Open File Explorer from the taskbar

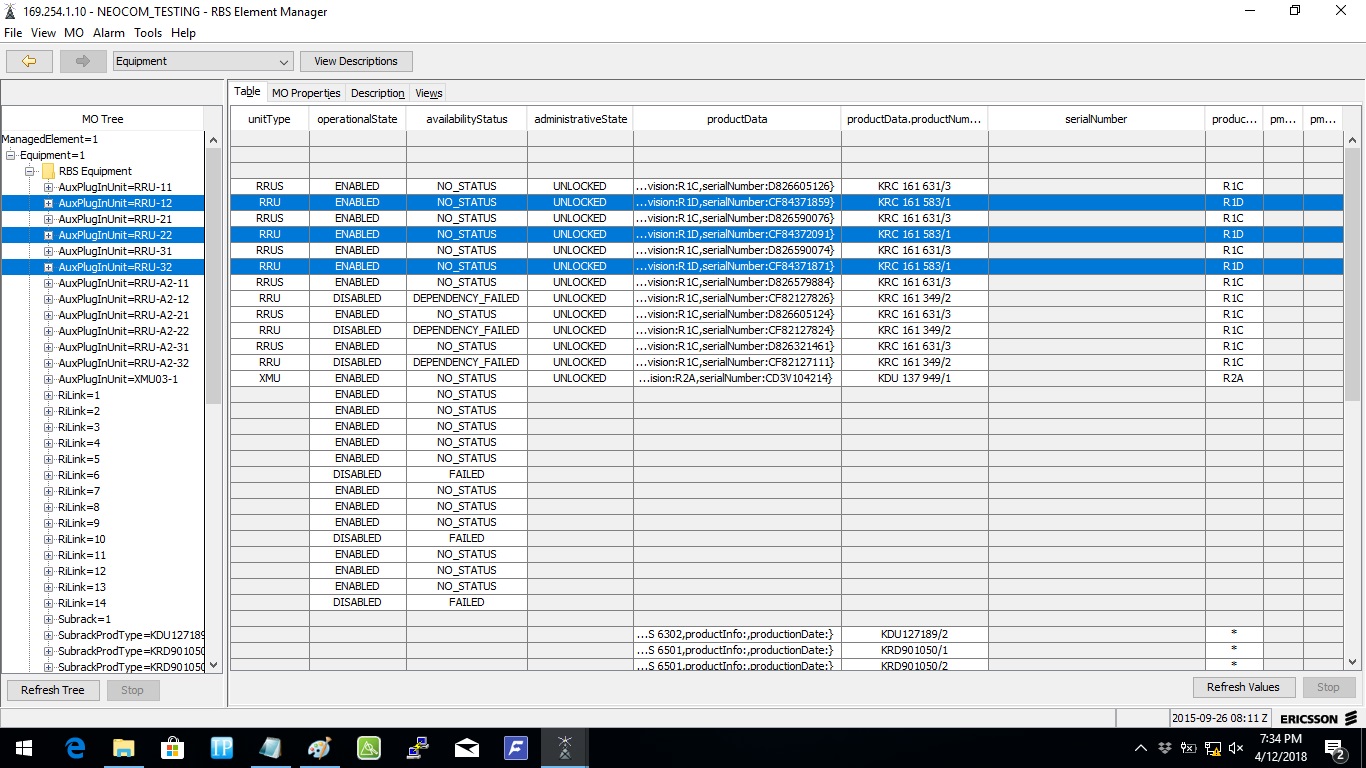124,748
